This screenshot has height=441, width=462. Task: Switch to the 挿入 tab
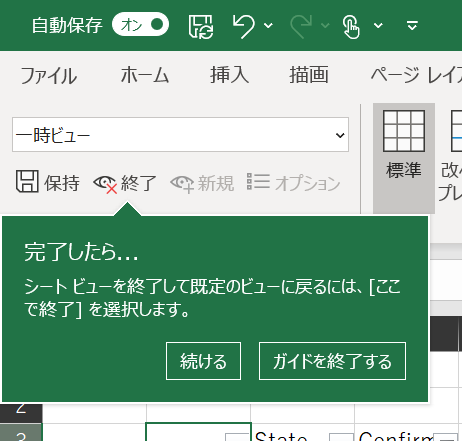coord(229,74)
